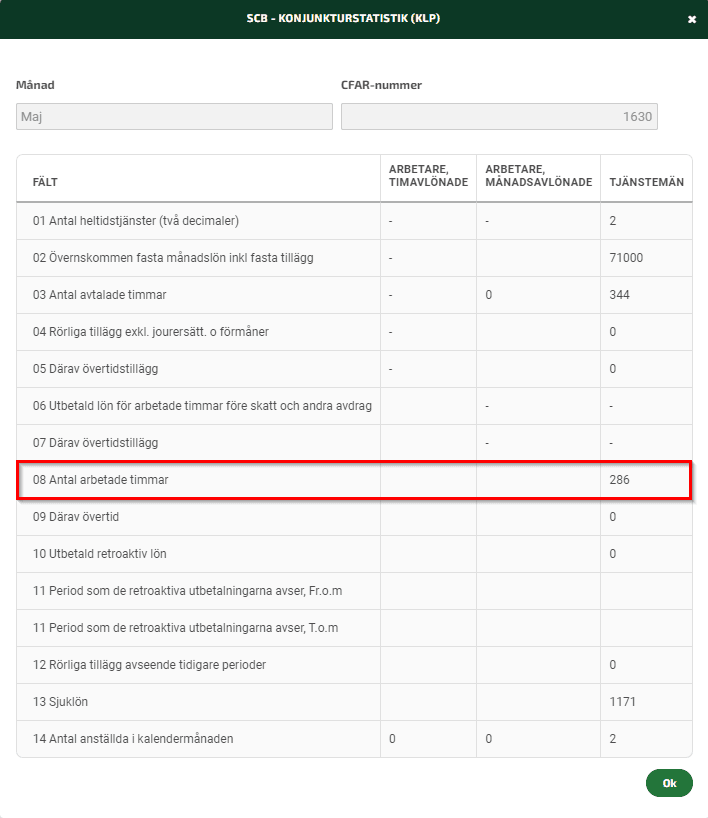Select the 12 Rörliga tillägg avseende tidigare perioder row

coord(354,665)
